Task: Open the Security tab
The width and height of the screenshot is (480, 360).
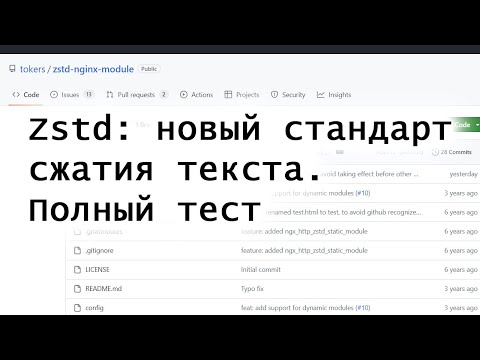Action: (x=288, y=95)
